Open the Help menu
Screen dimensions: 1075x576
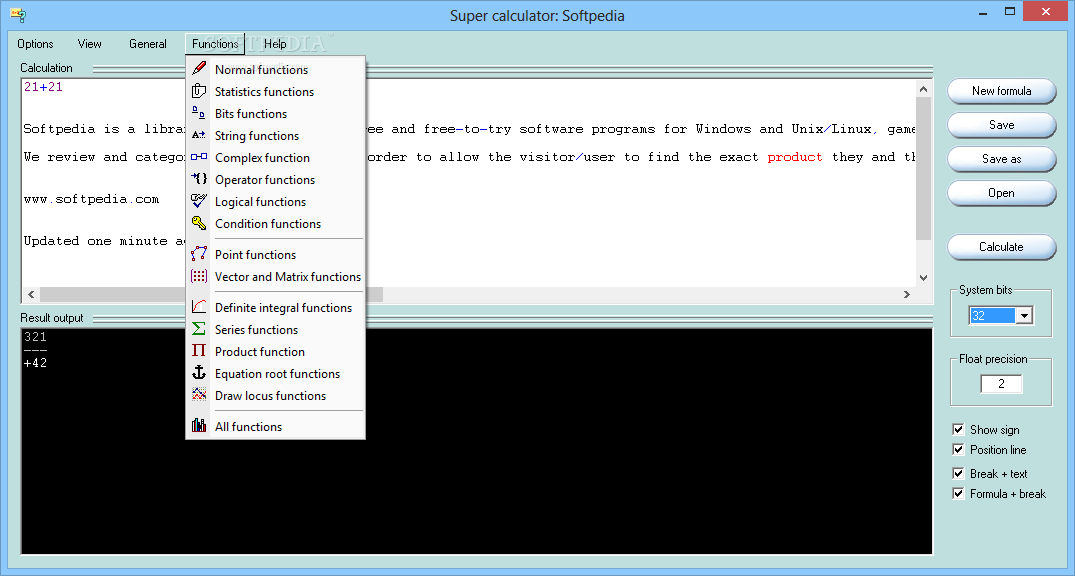tap(275, 44)
